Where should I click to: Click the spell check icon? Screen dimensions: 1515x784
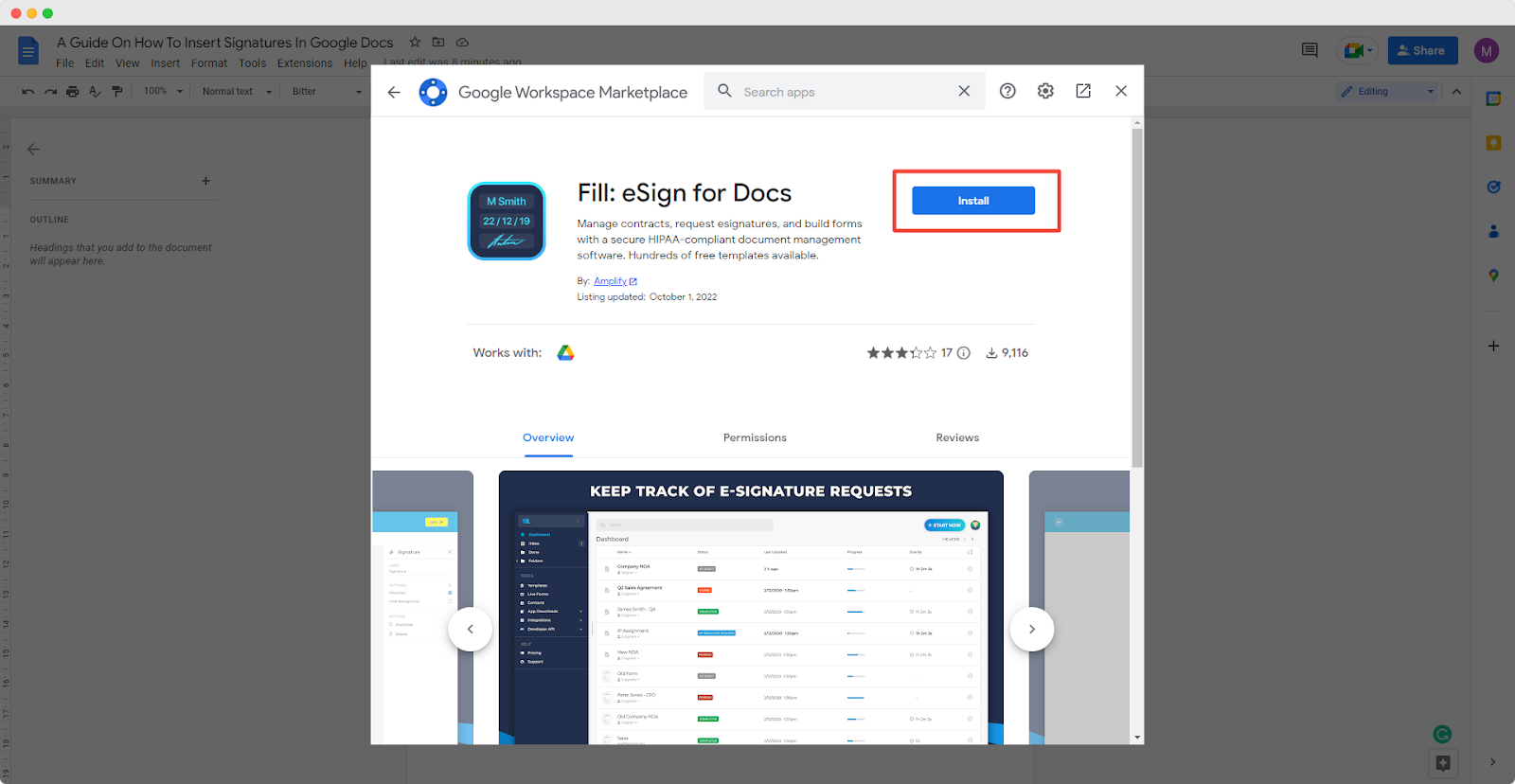[x=95, y=92]
